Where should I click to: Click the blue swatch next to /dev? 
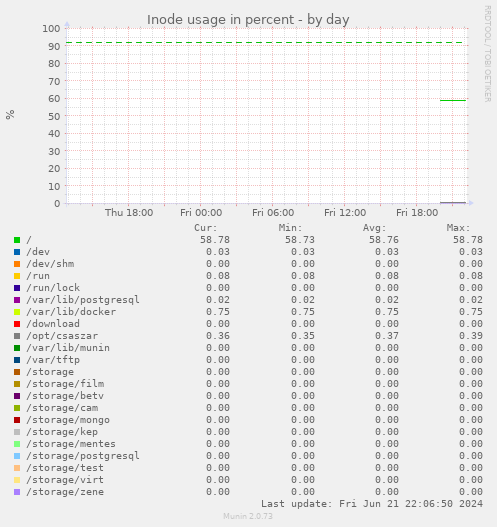(x=17, y=252)
